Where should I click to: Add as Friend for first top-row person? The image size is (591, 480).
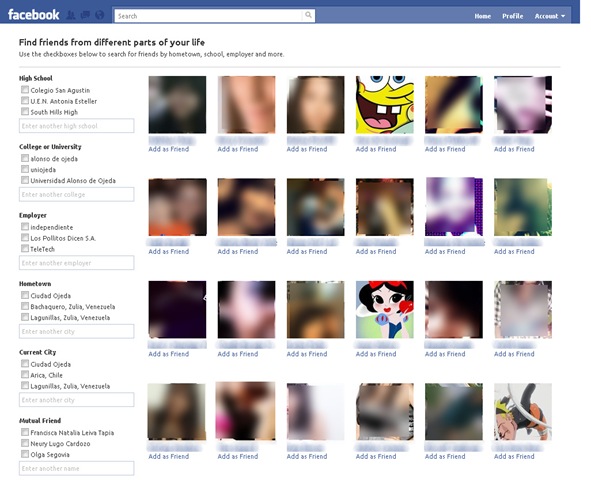click(168, 149)
